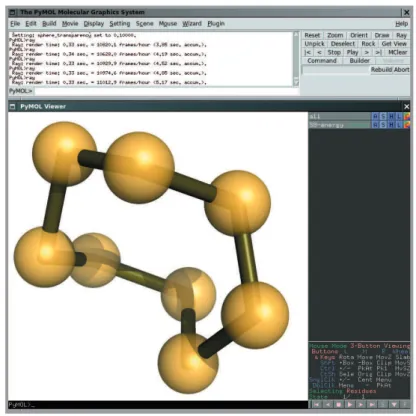
Task: Click the Get View button
Action: pyautogui.click(x=394, y=44)
